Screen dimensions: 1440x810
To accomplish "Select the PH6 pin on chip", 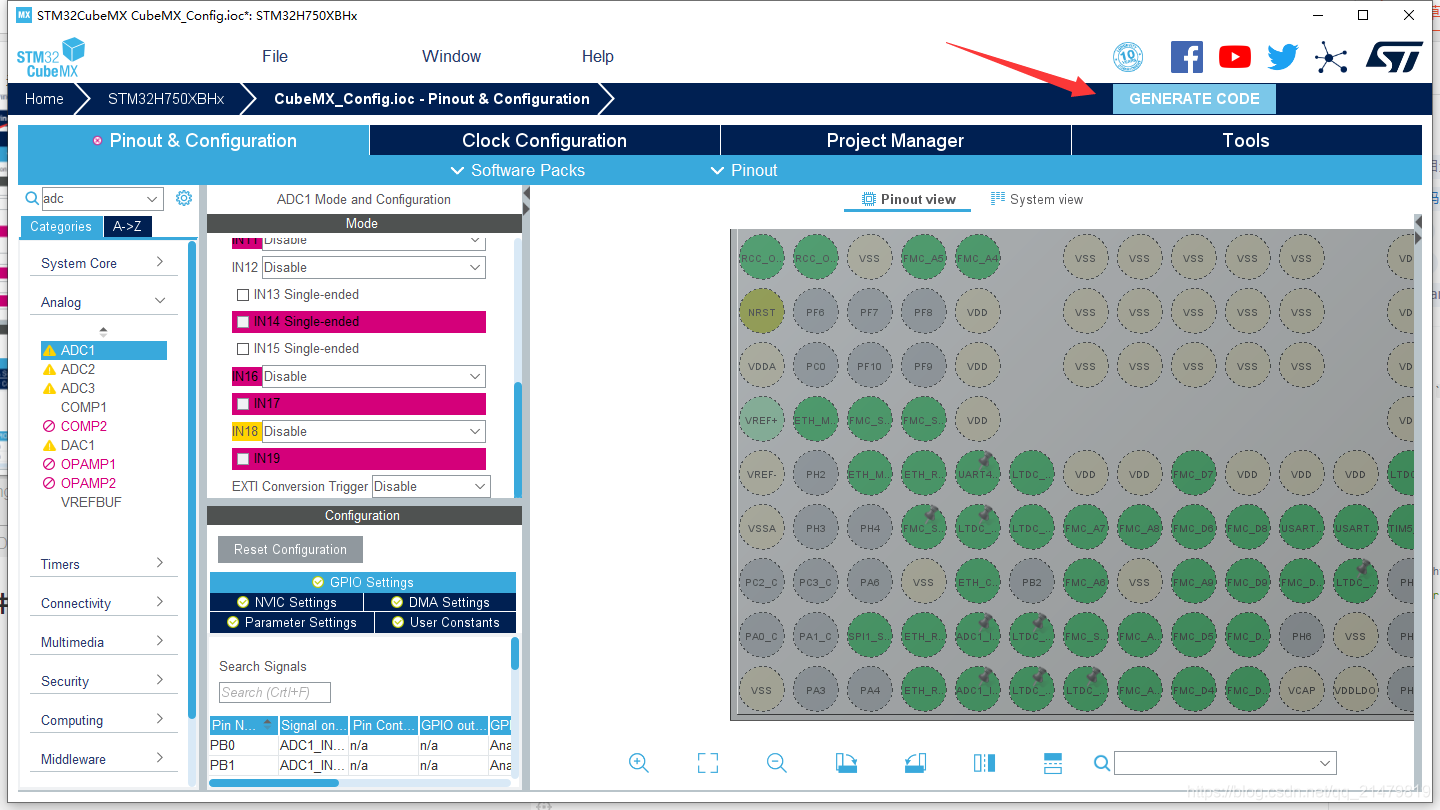I will (1301, 636).
